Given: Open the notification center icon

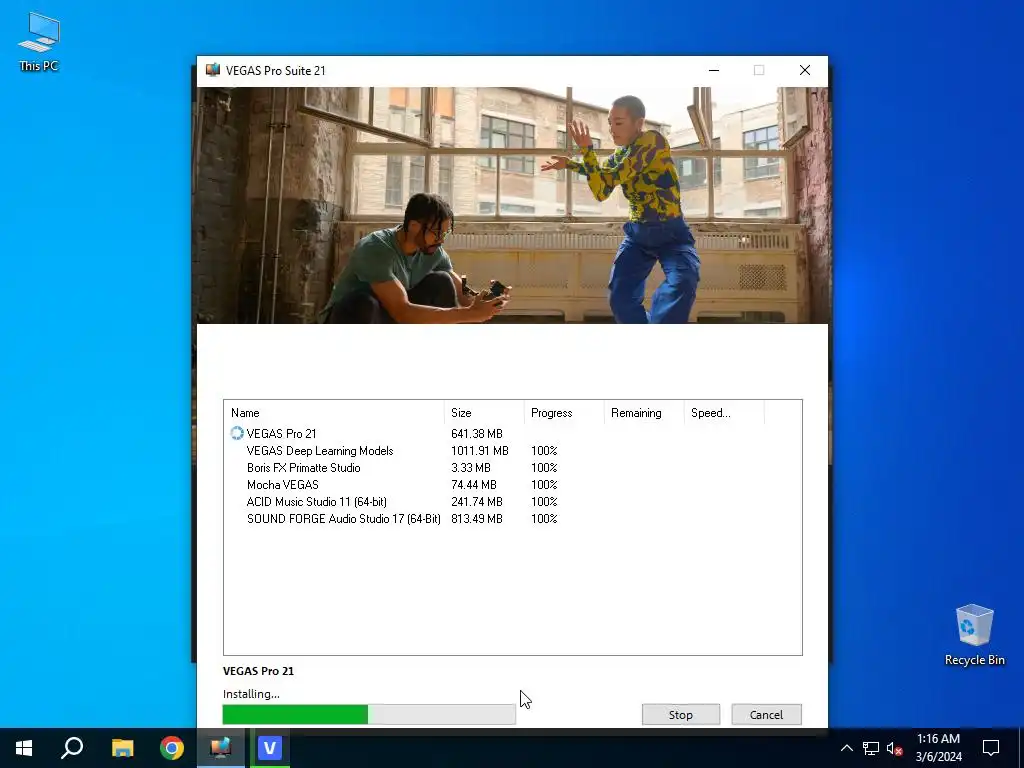Looking at the screenshot, I should [991, 748].
